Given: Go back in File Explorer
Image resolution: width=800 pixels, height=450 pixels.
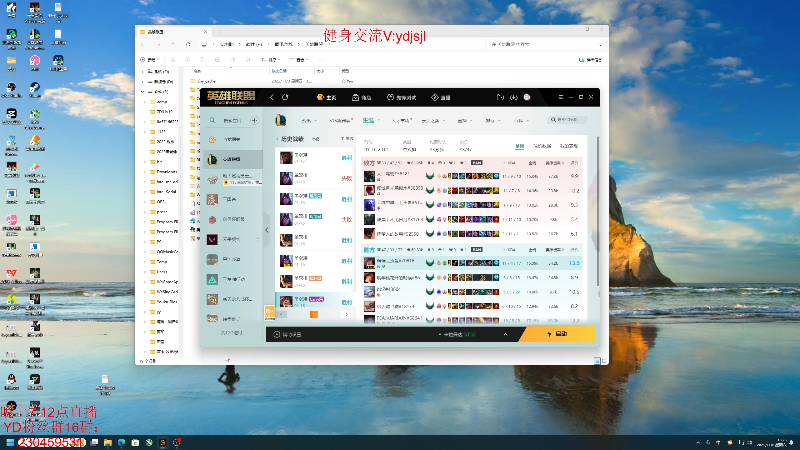Looking at the screenshot, I should click(144, 44).
